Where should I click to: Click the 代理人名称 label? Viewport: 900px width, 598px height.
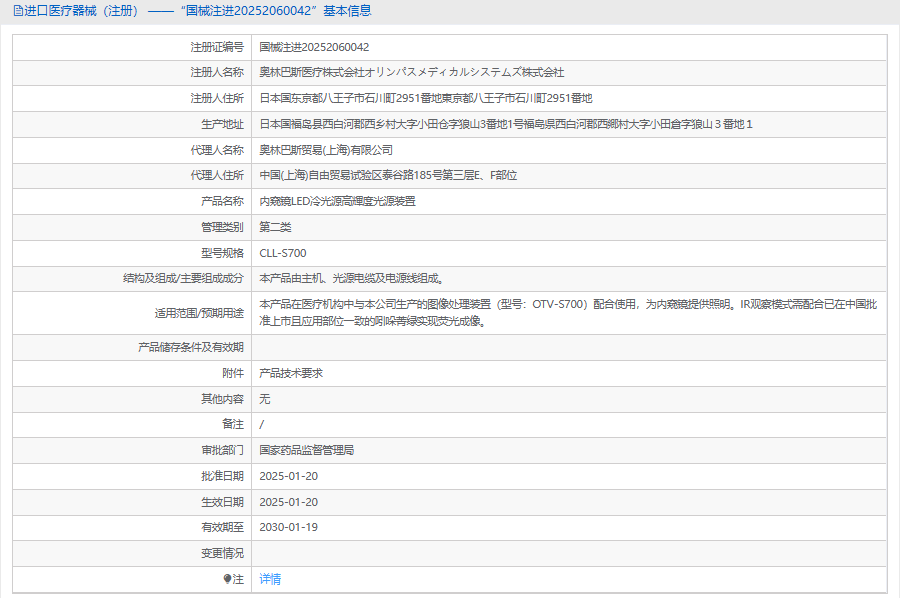click(x=217, y=150)
